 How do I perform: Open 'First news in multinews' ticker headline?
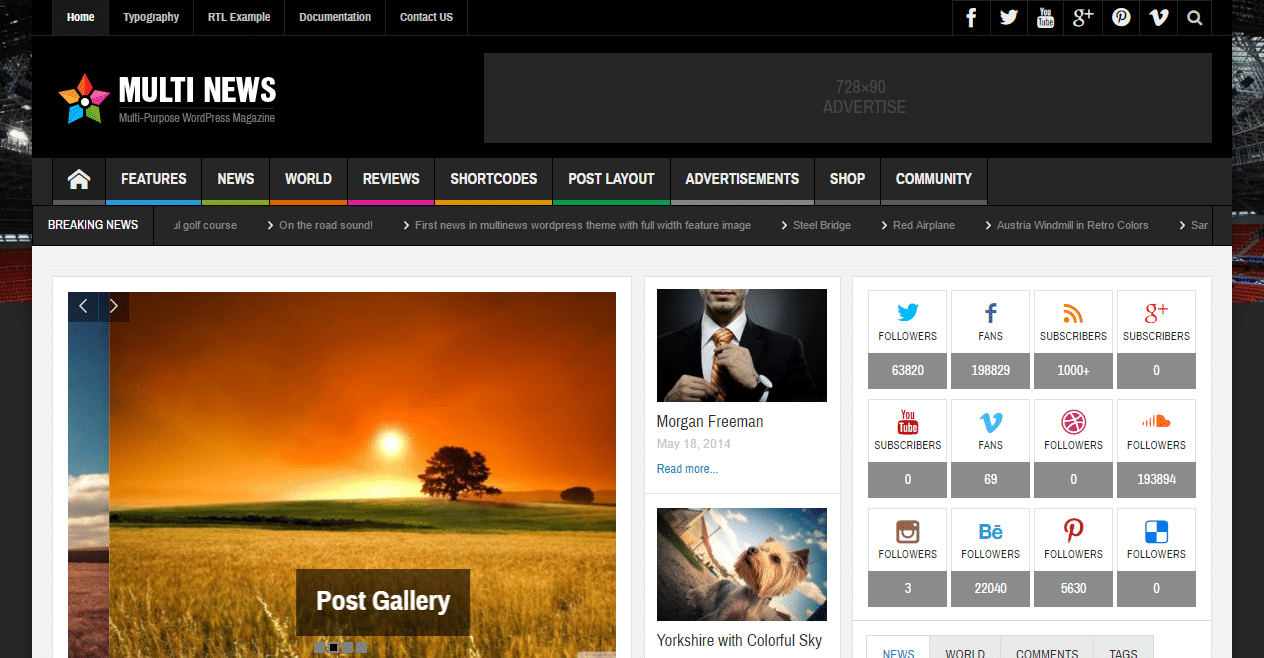click(x=583, y=226)
